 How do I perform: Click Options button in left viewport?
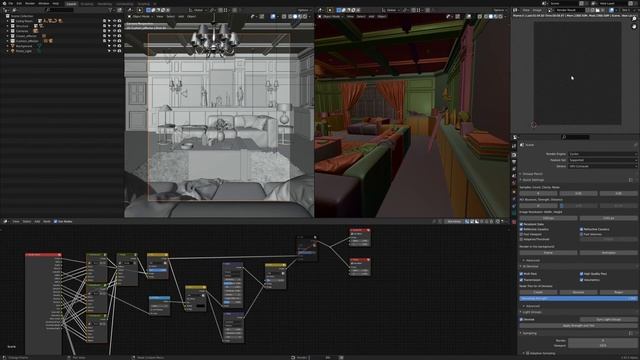tap(303, 10)
